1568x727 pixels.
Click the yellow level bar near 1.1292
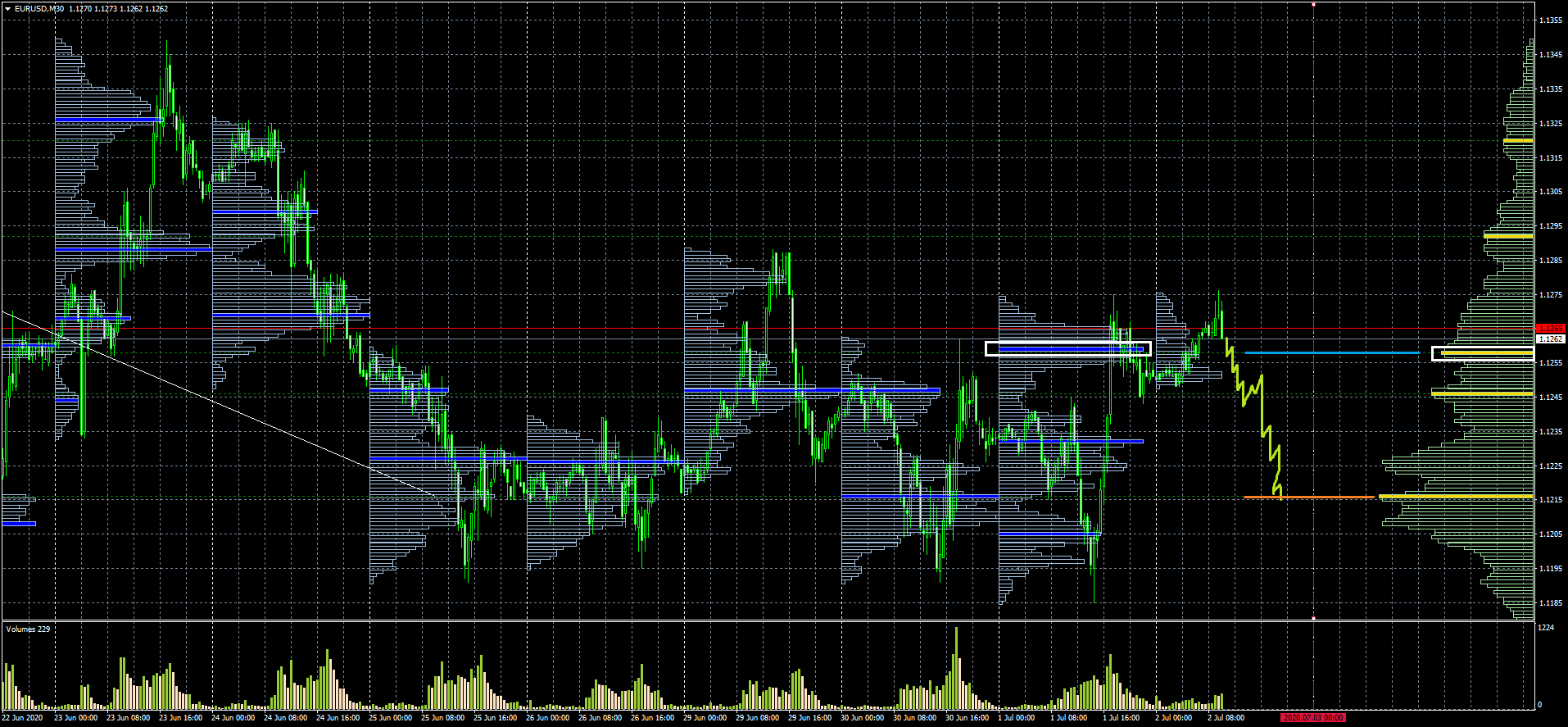[x=1508, y=236]
